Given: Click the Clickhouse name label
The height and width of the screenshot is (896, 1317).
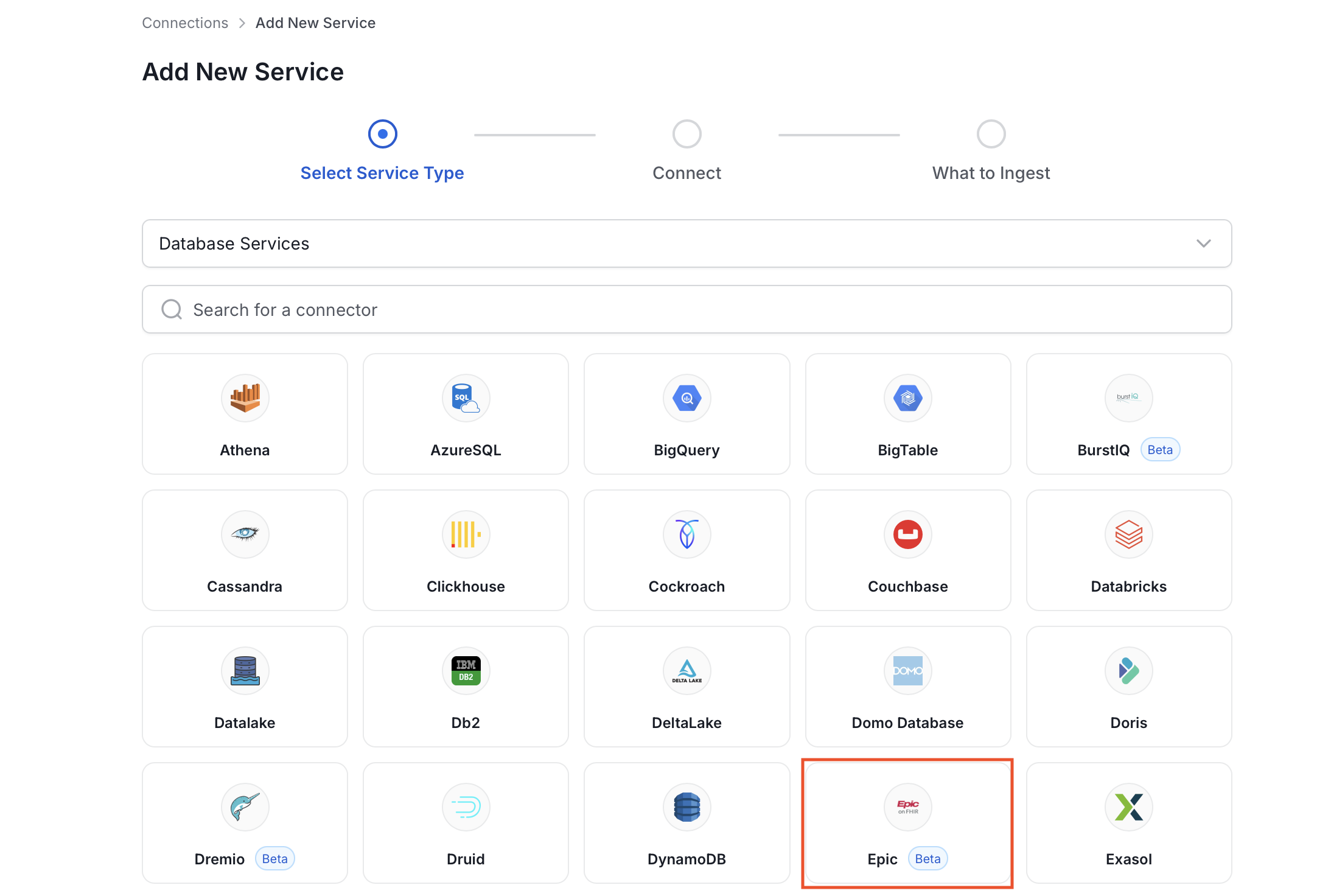Looking at the screenshot, I should 466,587.
